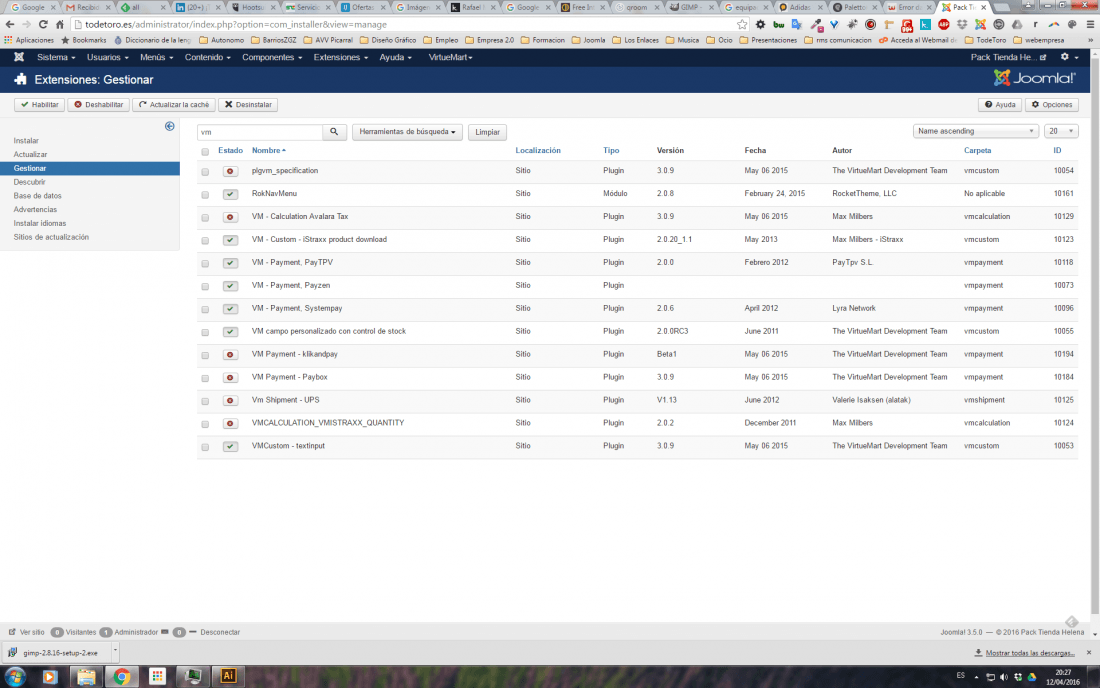This screenshot has width=1100, height=688.
Task: Select checkbox for VM Payment - Paybox
Action: 205,378
